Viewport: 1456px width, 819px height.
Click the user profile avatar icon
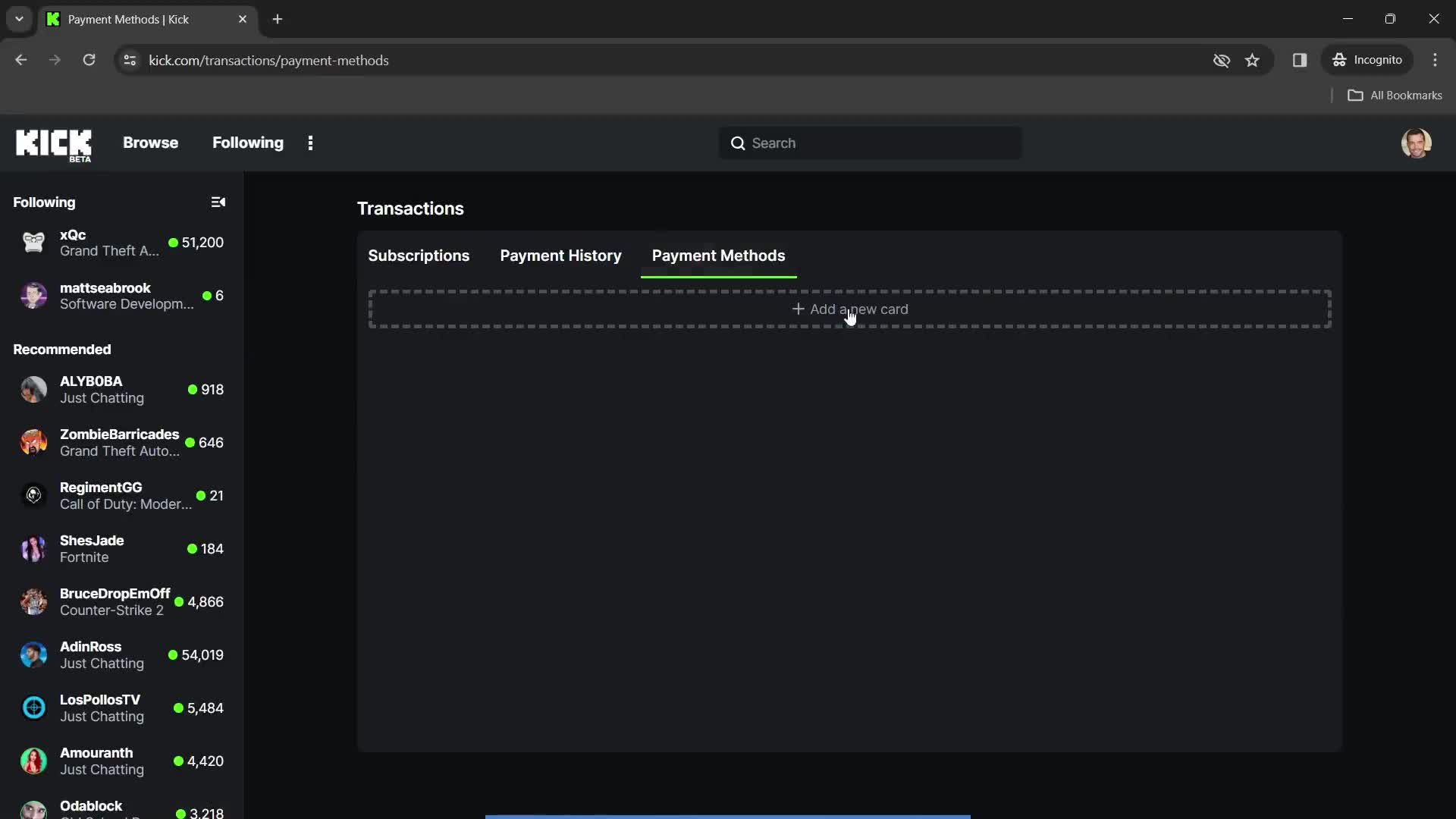point(1418,142)
